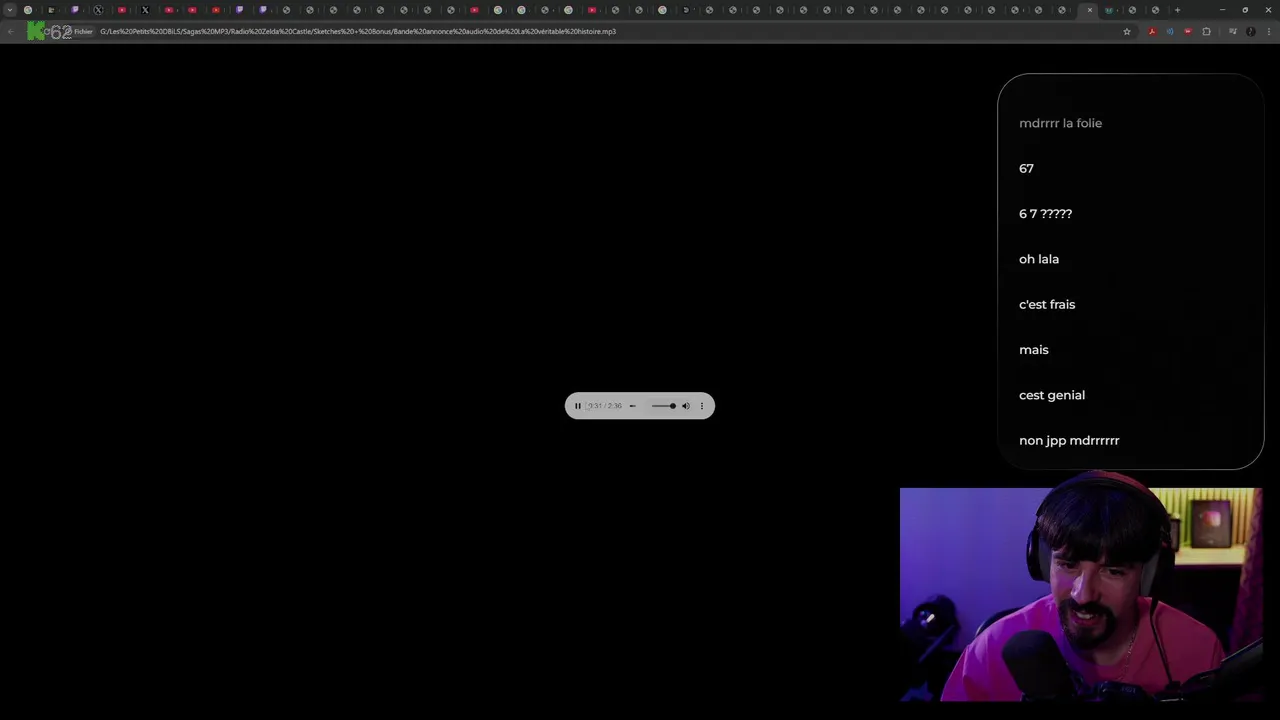This screenshot has height=720, width=1280.
Task: Go back using the browser back arrow
Action: click(10, 31)
